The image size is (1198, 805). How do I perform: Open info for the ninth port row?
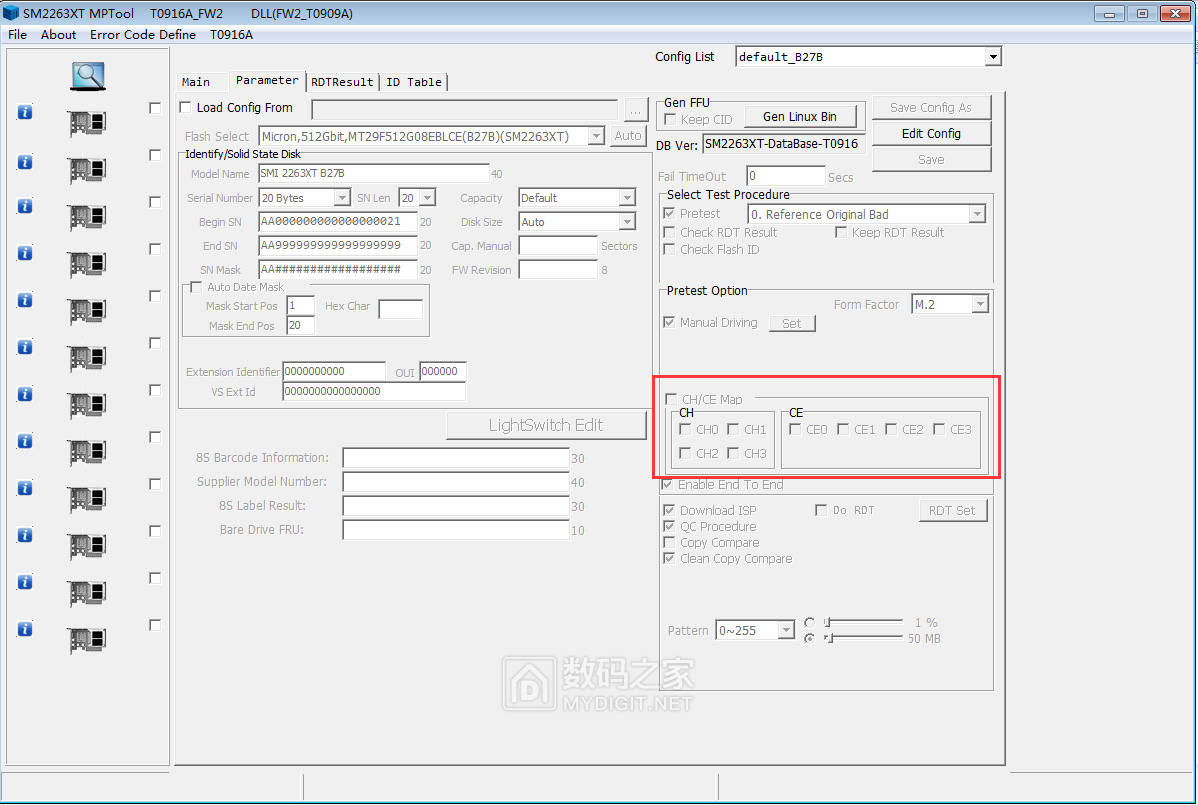coord(25,488)
